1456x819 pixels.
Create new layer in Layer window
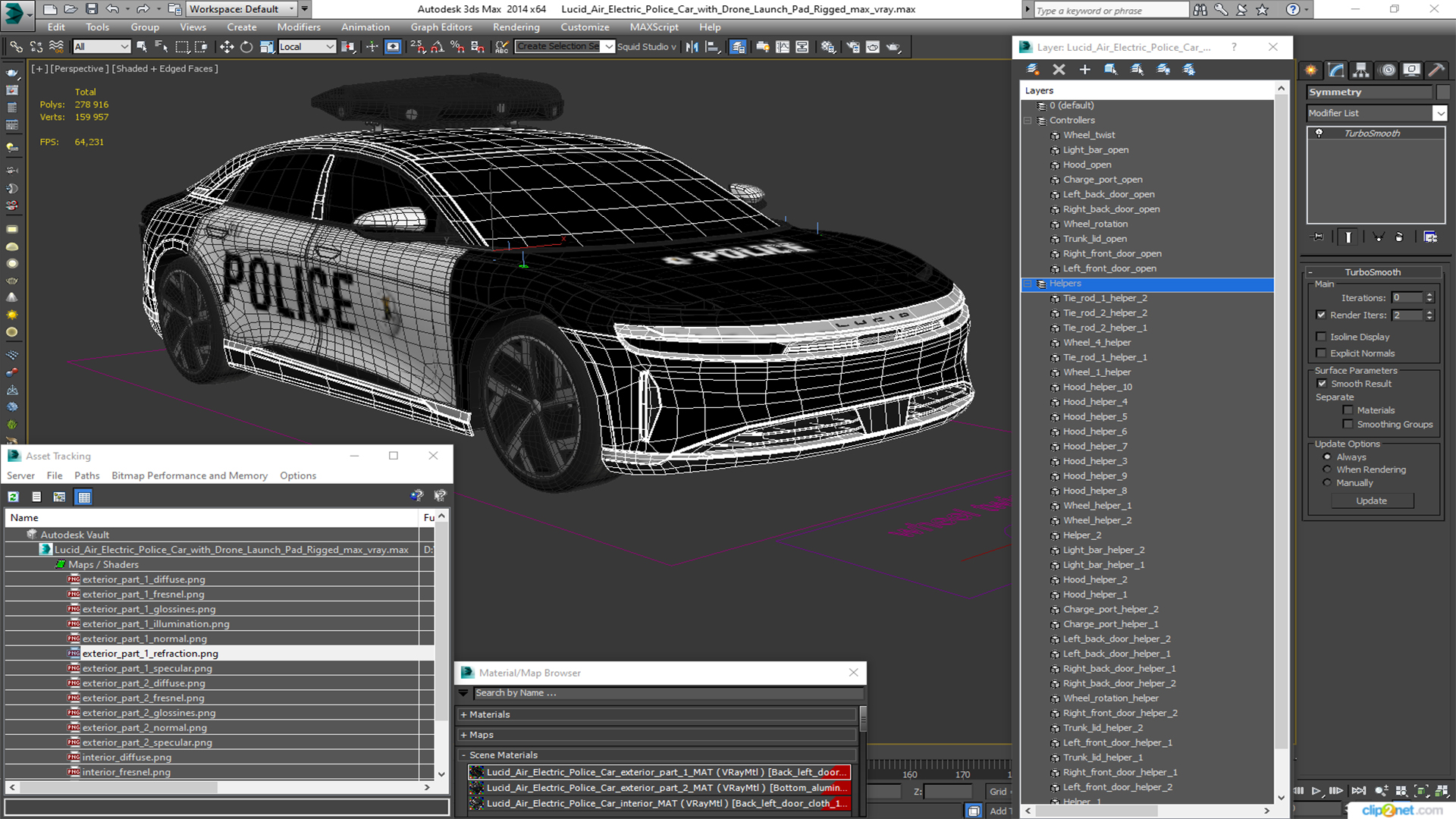(x=1033, y=69)
